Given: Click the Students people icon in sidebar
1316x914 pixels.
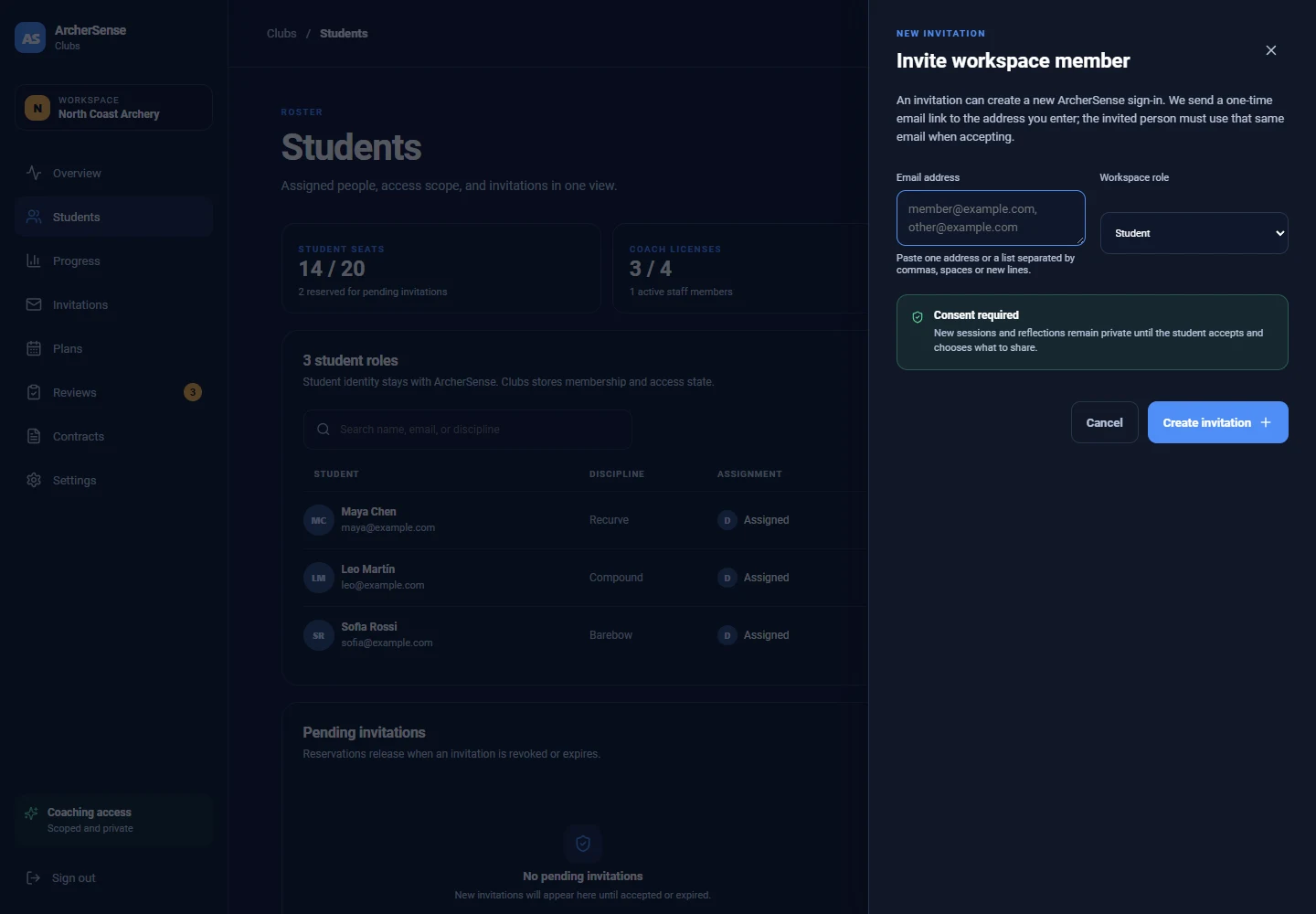Looking at the screenshot, I should click(x=34, y=217).
